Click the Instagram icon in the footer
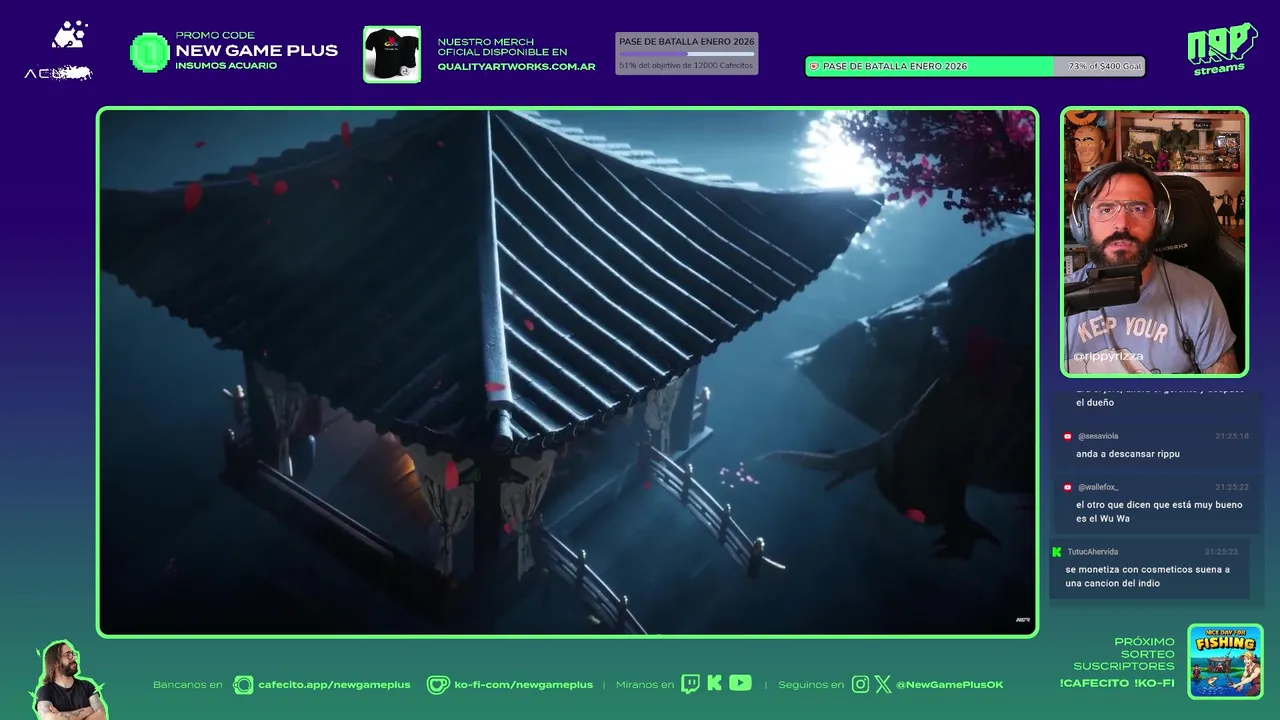 point(860,685)
